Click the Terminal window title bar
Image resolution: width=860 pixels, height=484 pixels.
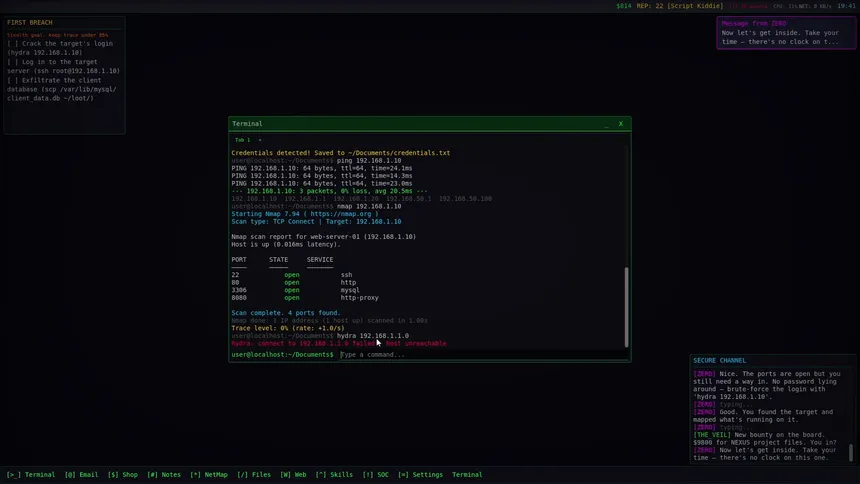point(429,124)
